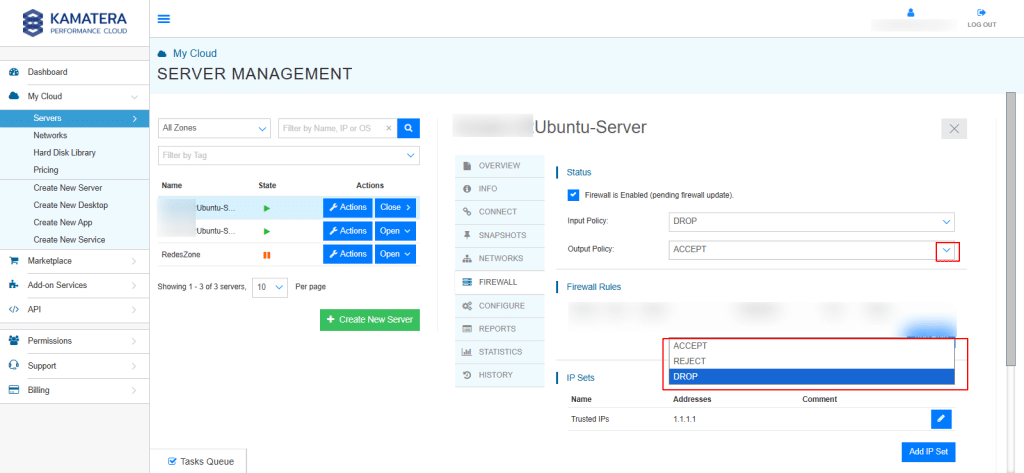This screenshot has height=473, width=1024.
Task: Open the Actions button for RedesZone
Action: 347,254
